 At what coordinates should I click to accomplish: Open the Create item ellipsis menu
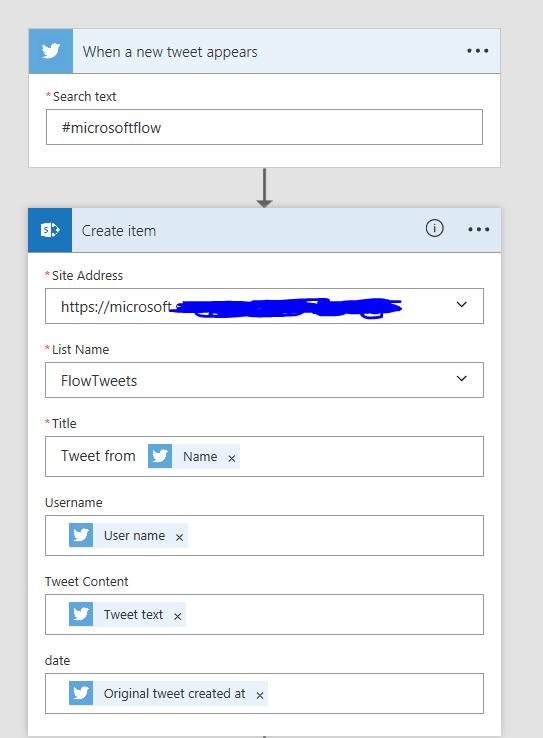[x=479, y=230]
